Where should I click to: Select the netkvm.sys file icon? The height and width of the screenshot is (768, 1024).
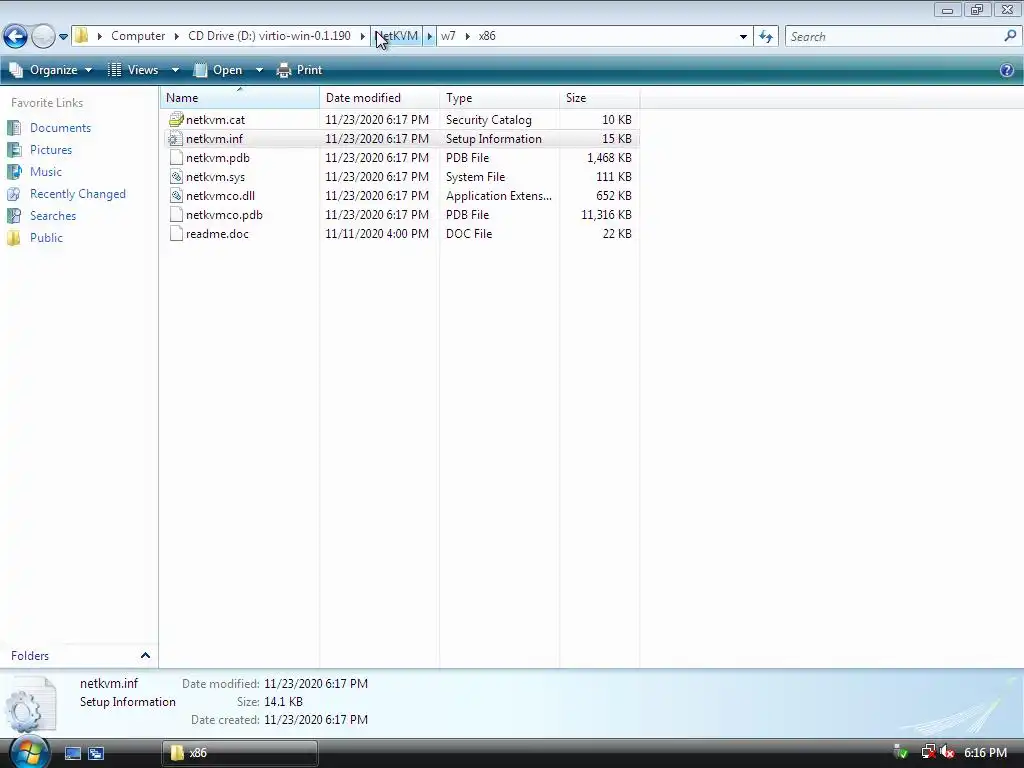[x=176, y=176]
